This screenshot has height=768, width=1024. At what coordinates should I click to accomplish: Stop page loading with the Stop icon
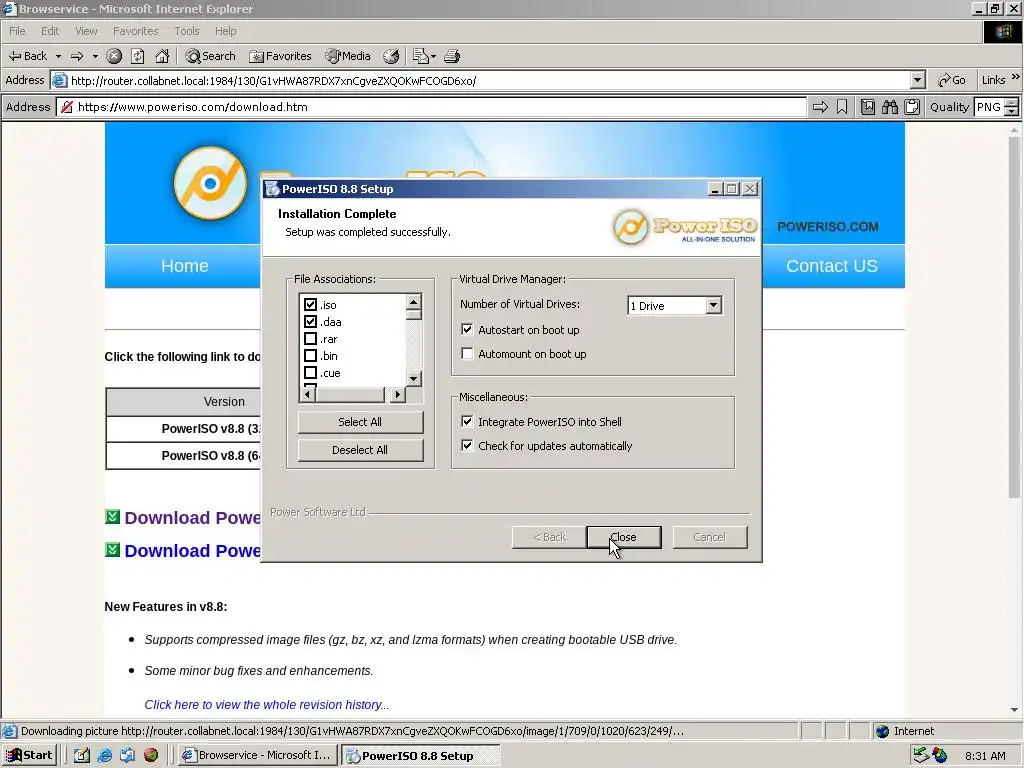click(114, 56)
